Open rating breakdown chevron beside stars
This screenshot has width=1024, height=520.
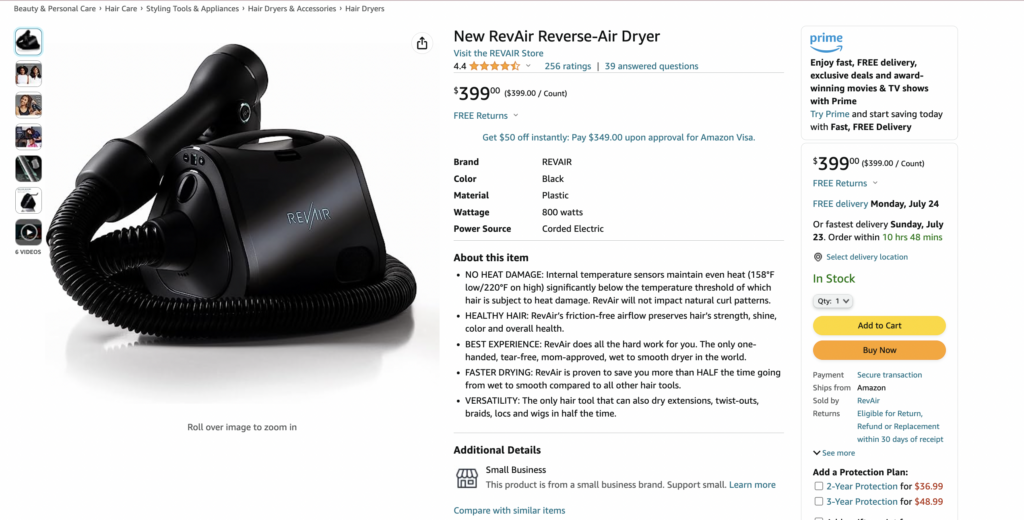(528, 66)
